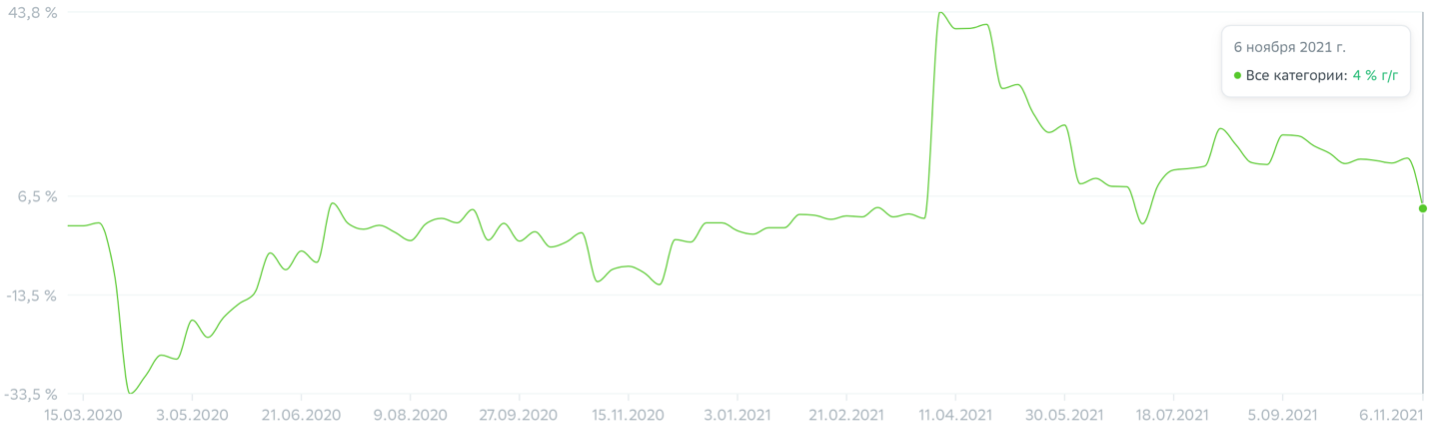Click the "Все категории" label in tooltip
Viewport: 1430px width, 430px height.
[1296, 75]
